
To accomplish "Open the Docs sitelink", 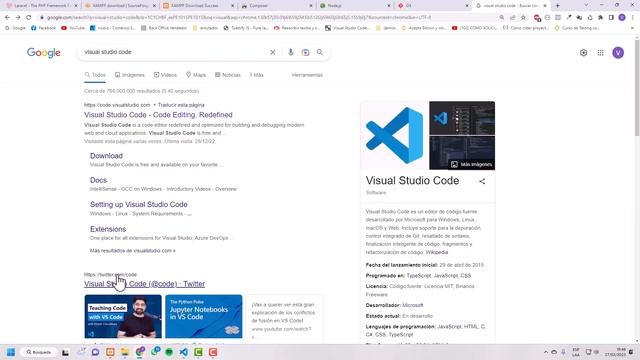I will 98,180.
